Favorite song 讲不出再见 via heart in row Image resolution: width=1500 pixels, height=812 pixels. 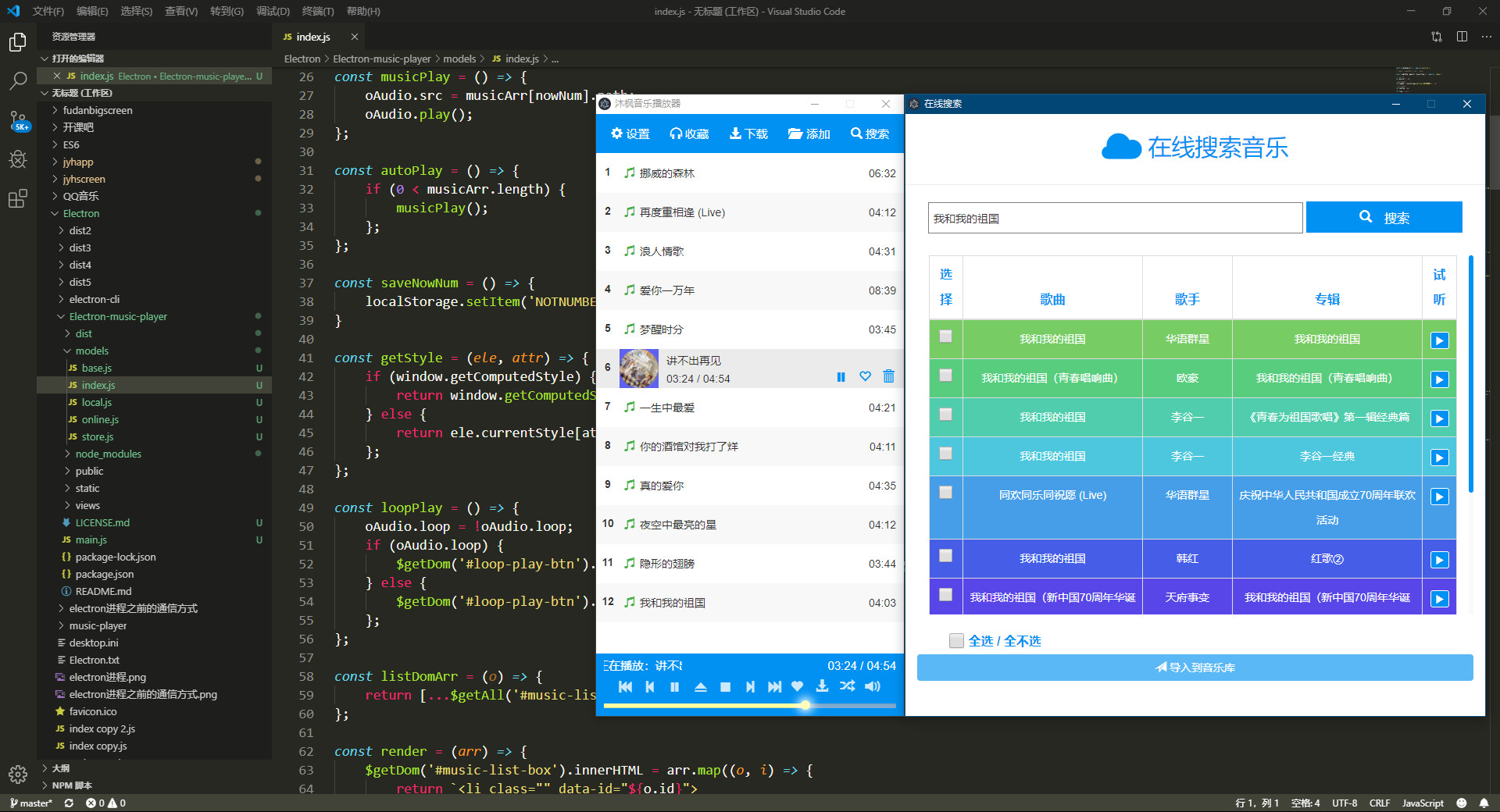[865, 376]
